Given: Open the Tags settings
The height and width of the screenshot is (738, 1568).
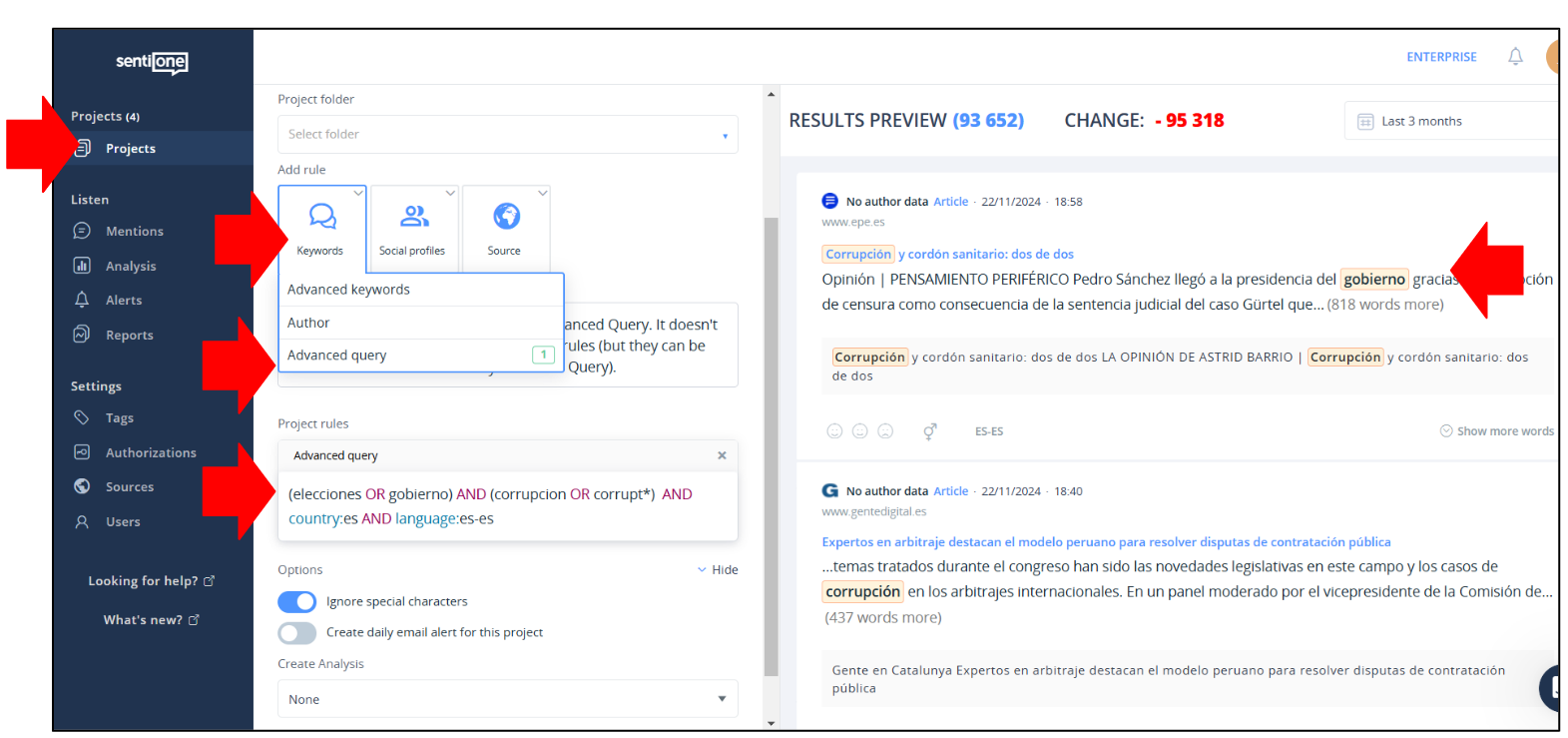Looking at the screenshot, I should tap(120, 418).
